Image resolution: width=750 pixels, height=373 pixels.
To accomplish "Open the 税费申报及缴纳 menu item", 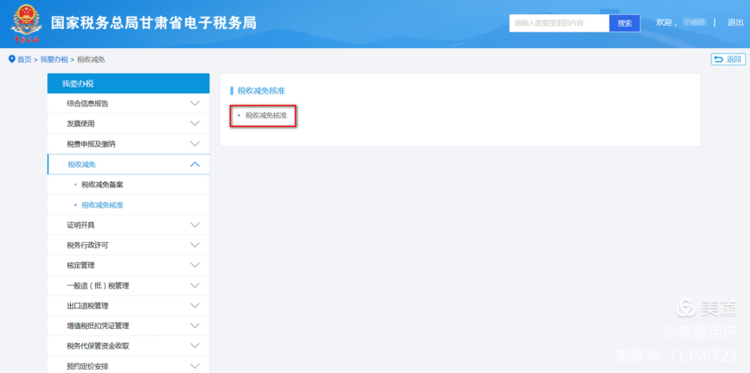I will click(128, 144).
